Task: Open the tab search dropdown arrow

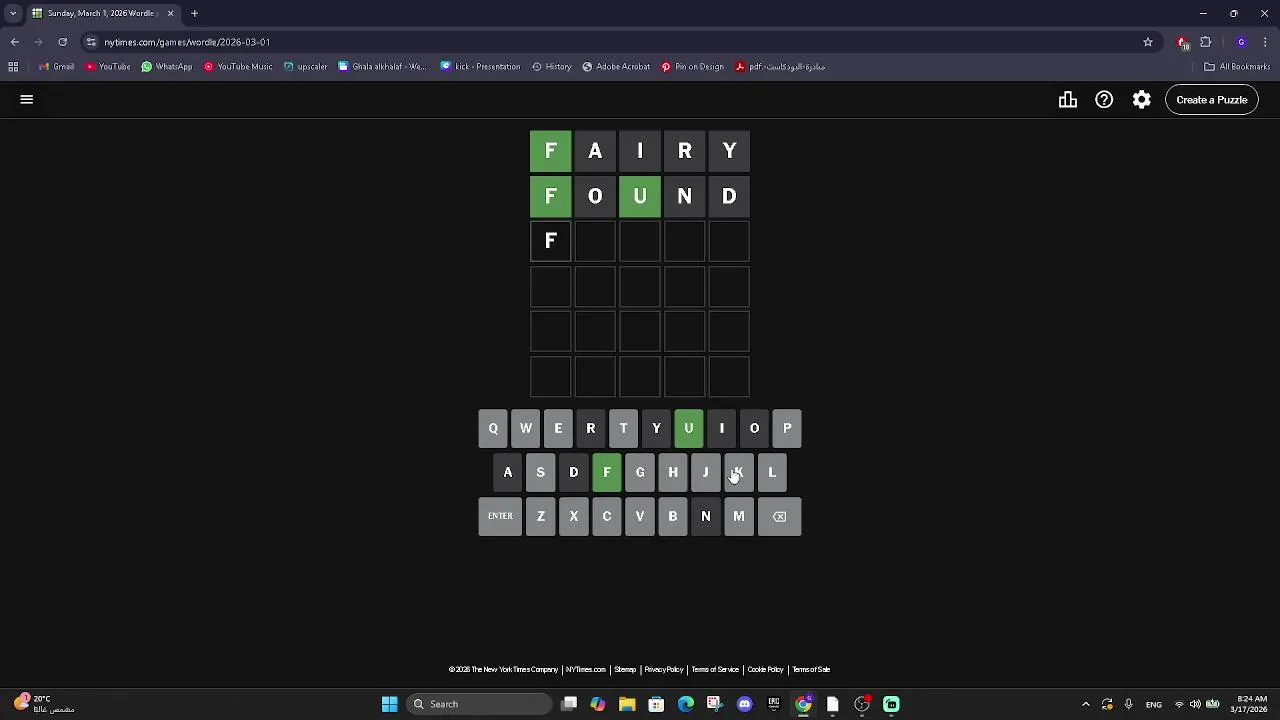Action: point(12,13)
